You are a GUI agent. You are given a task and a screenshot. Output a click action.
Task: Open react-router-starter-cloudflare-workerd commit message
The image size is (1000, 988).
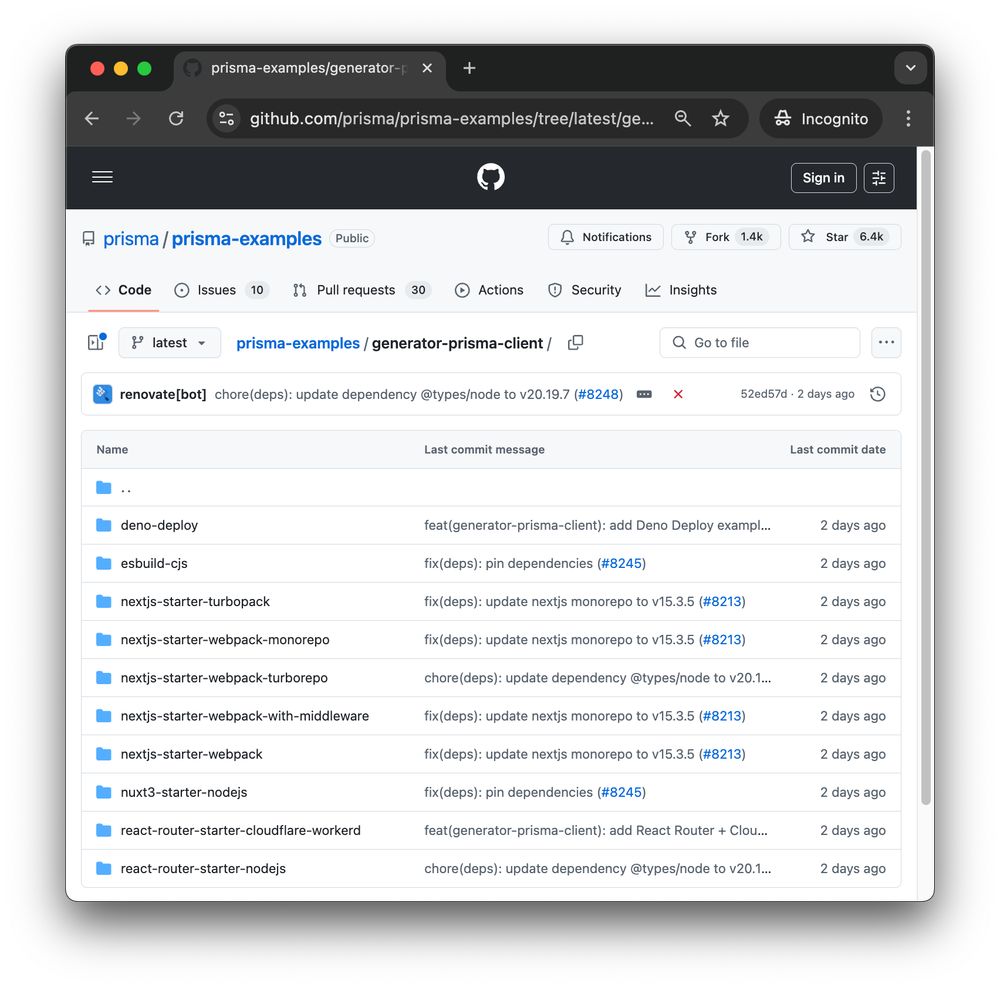596,830
